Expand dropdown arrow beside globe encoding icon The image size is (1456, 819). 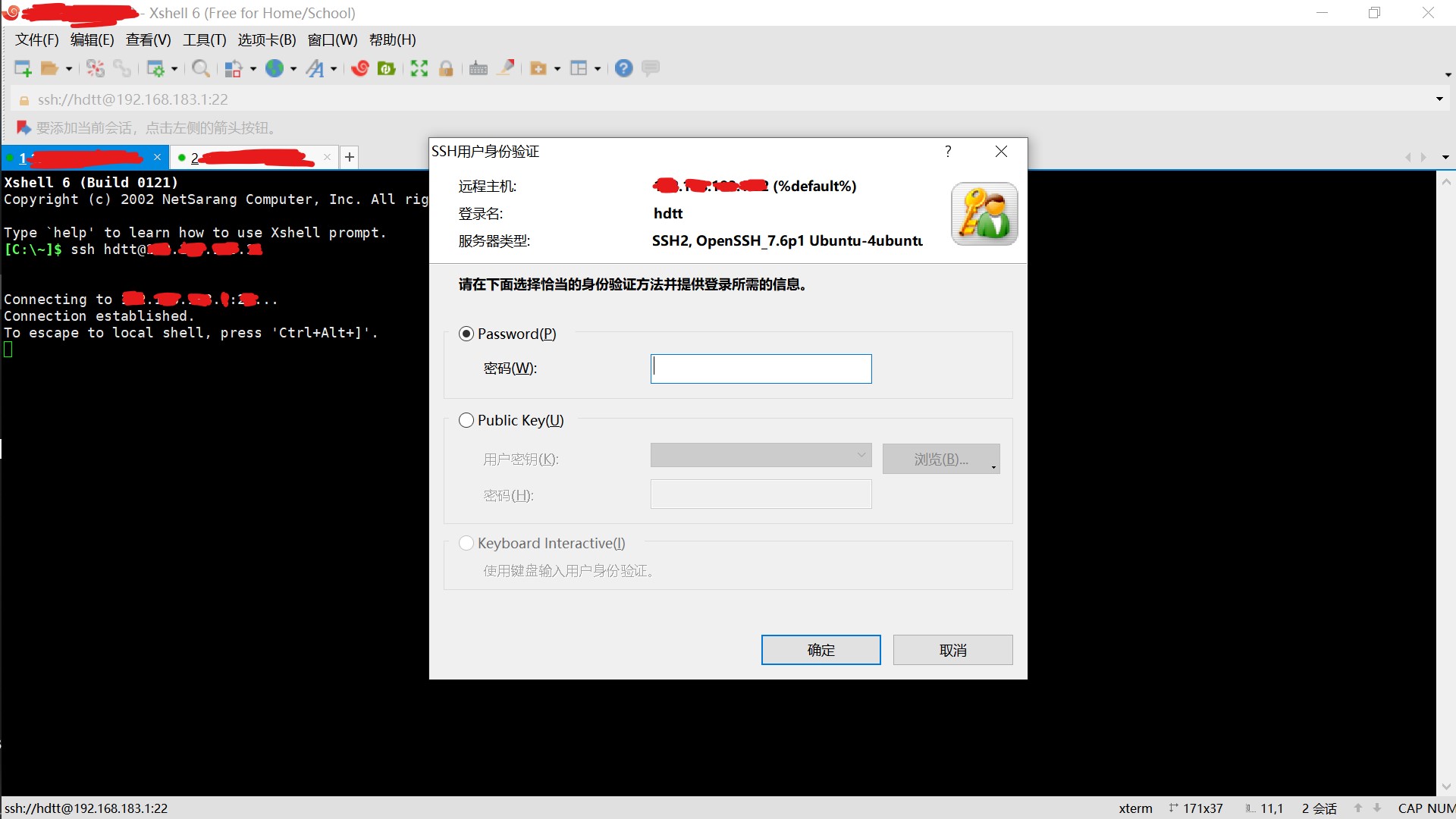tap(293, 69)
